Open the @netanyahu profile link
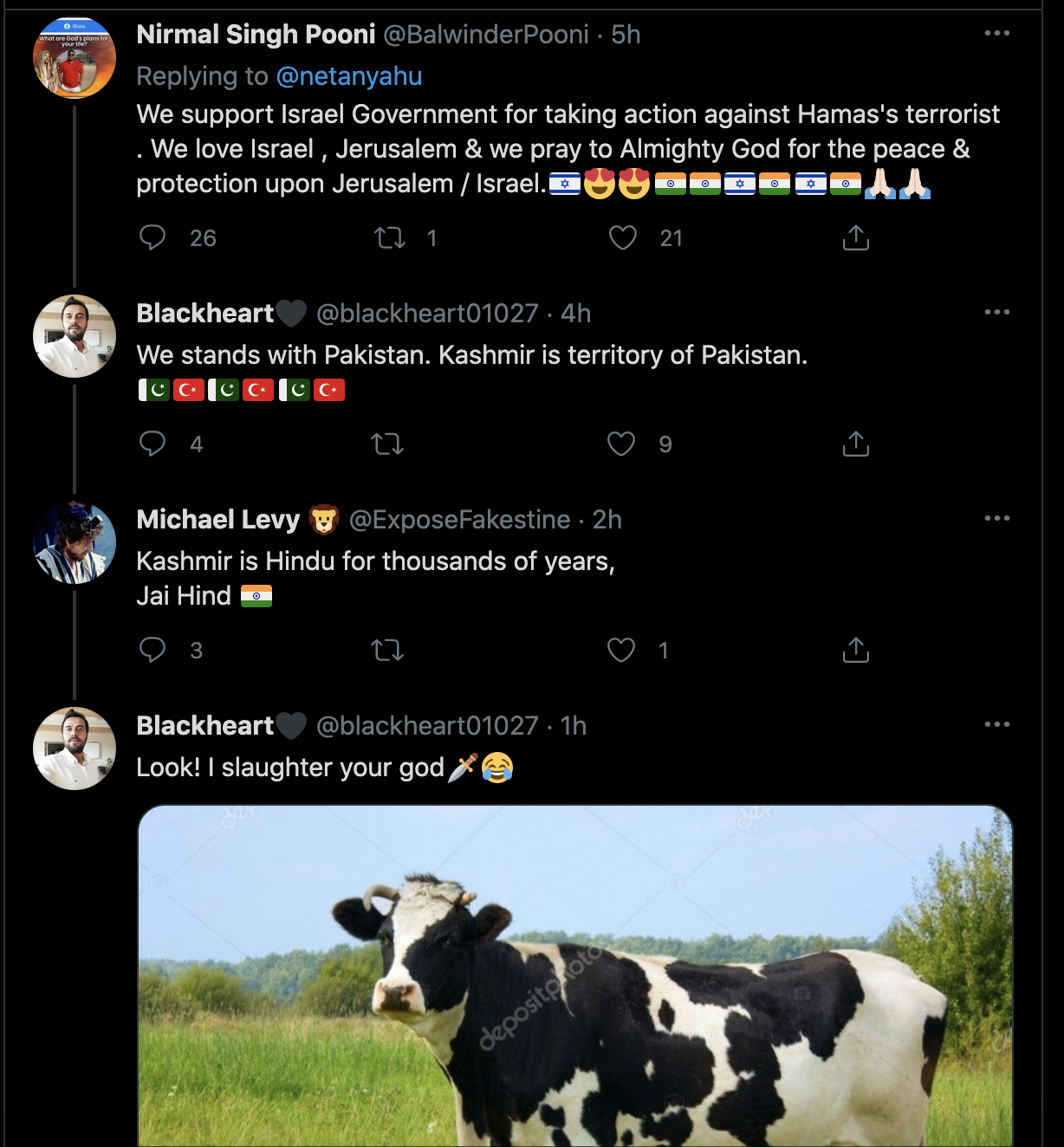1064x1147 pixels. tap(348, 76)
